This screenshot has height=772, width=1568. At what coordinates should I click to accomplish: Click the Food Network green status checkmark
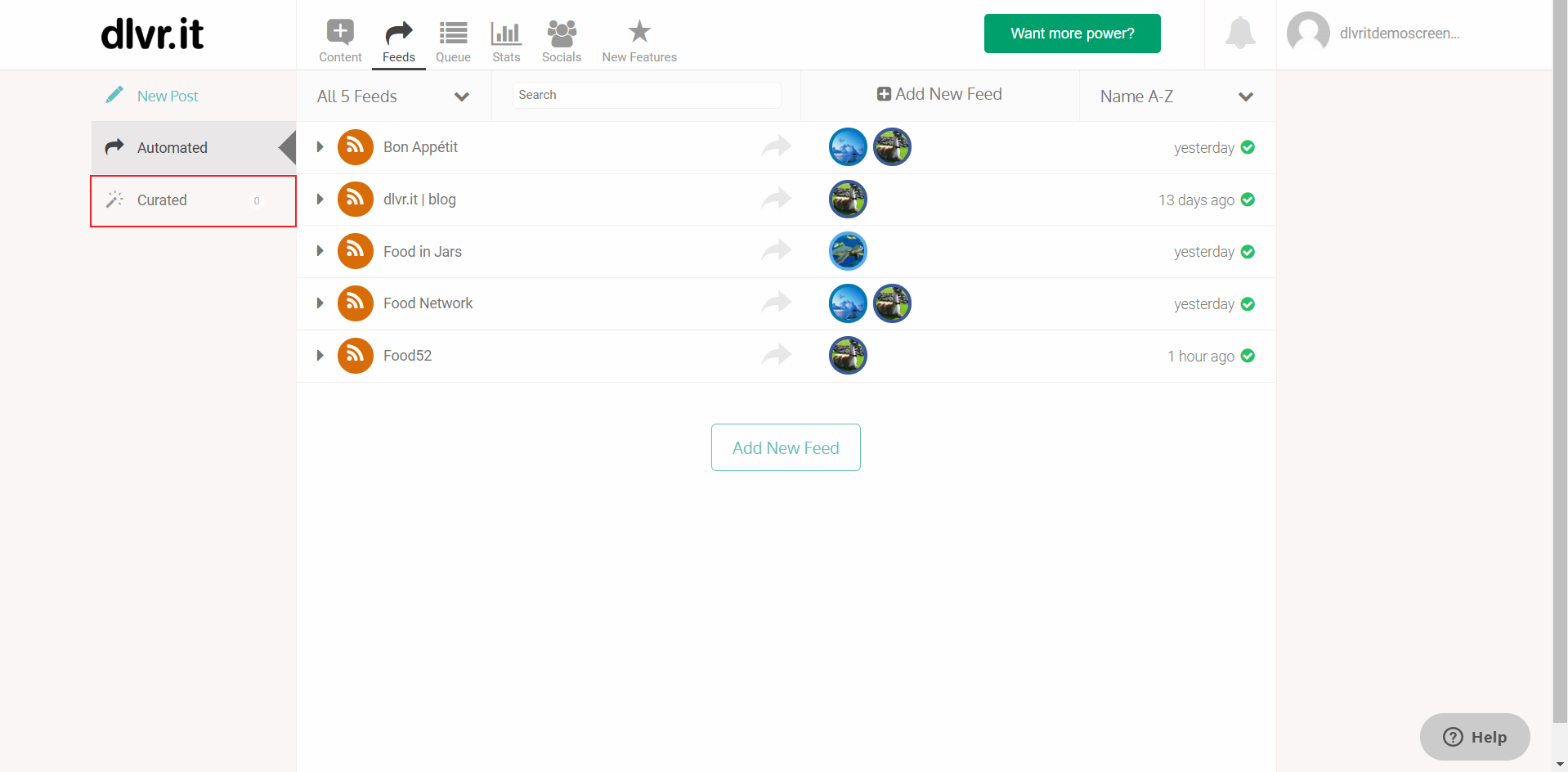[x=1248, y=304]
